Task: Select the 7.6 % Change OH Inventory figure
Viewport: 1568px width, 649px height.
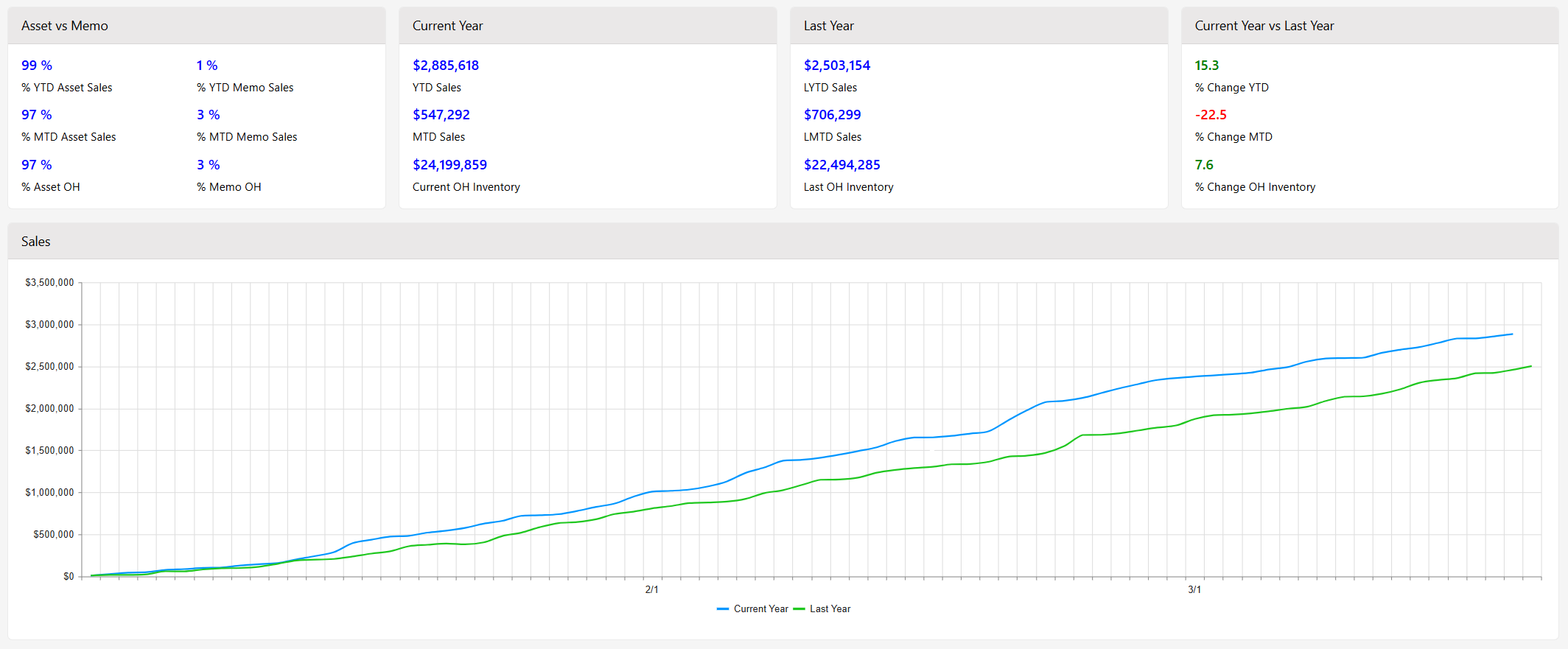Action: click(x=1204, y=165)
